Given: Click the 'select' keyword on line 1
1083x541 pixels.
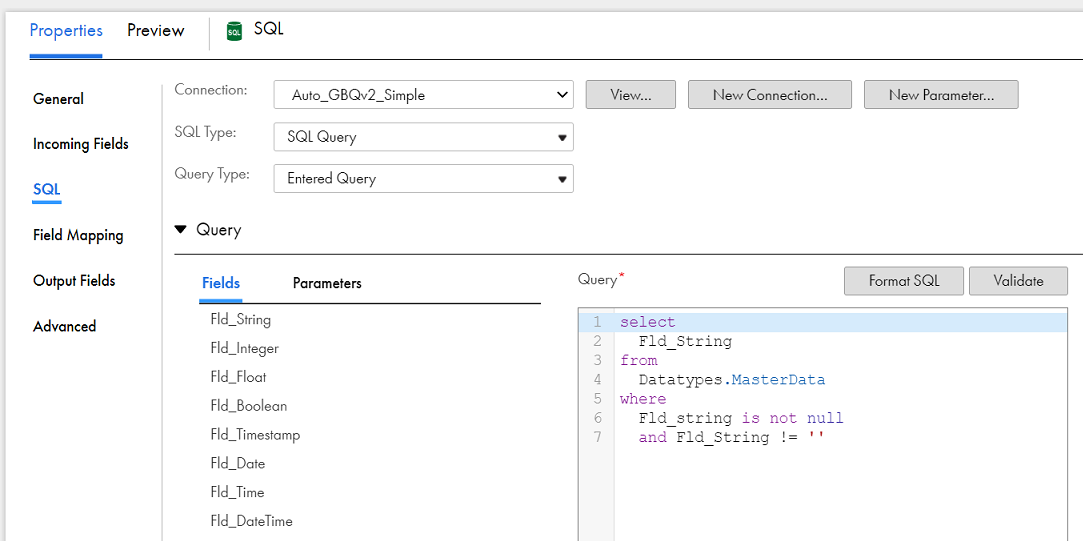Looking at the screenshot, I should (x=648, y=323).
